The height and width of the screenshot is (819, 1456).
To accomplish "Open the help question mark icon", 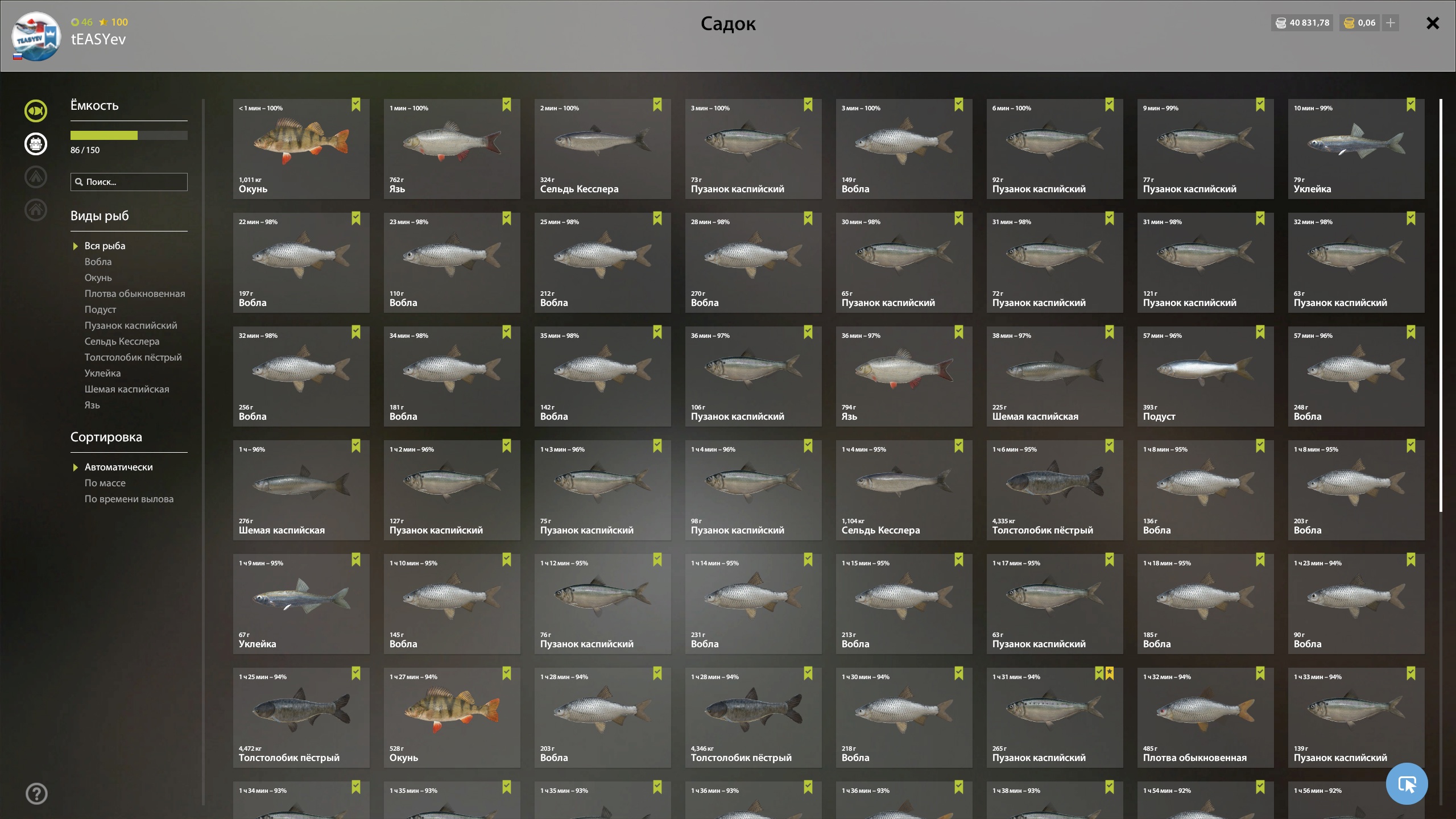I will 36,793.
